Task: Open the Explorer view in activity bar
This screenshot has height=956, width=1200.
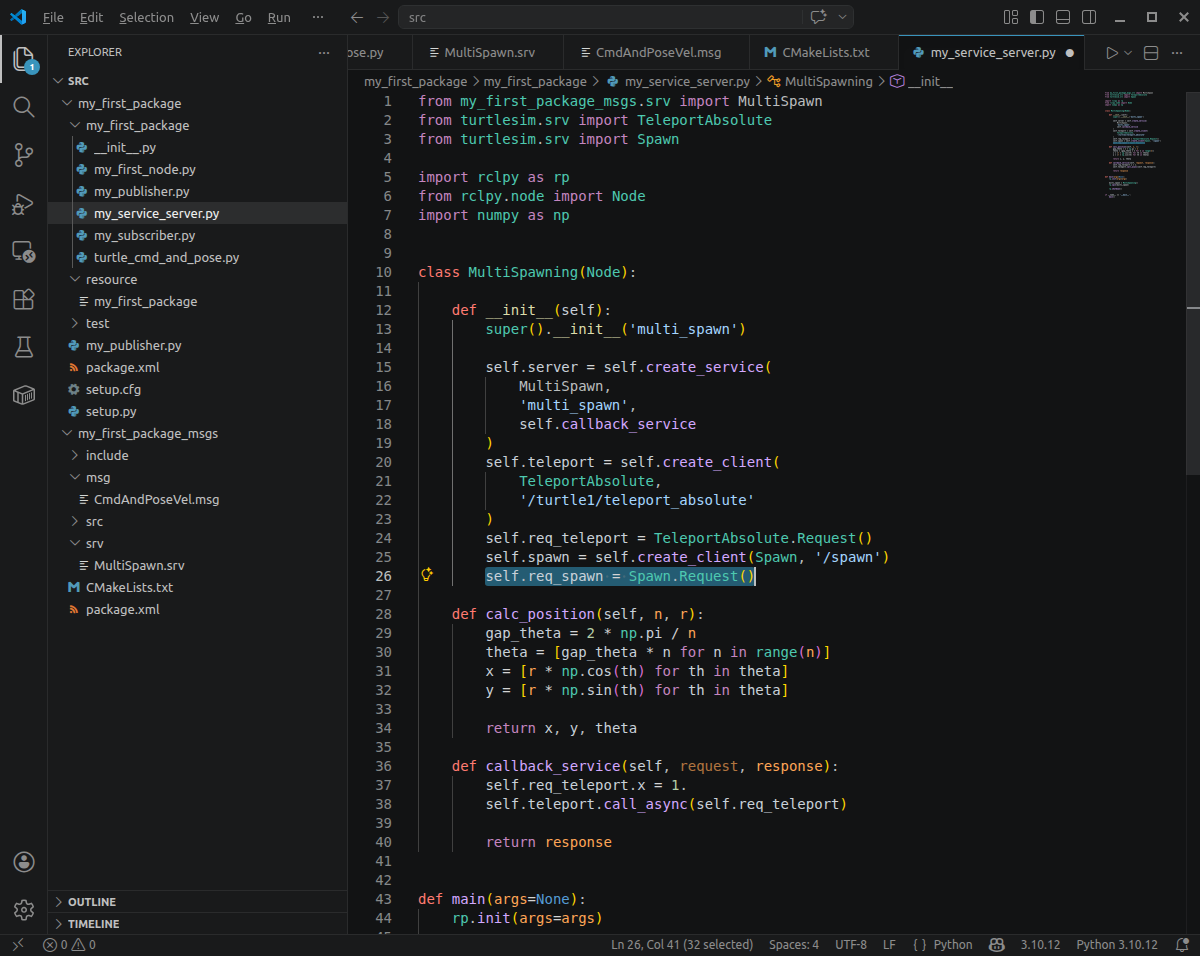Action: [x=24, y=60]
